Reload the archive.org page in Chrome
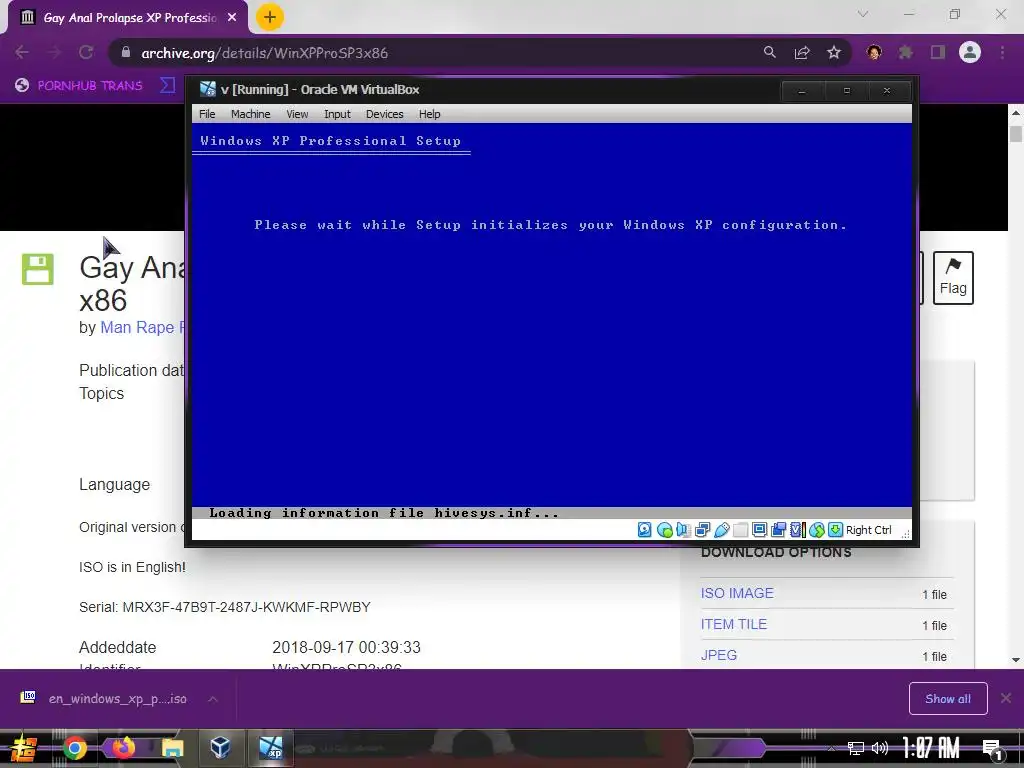Screen dimensions: 1024x768 coord(86,52)
